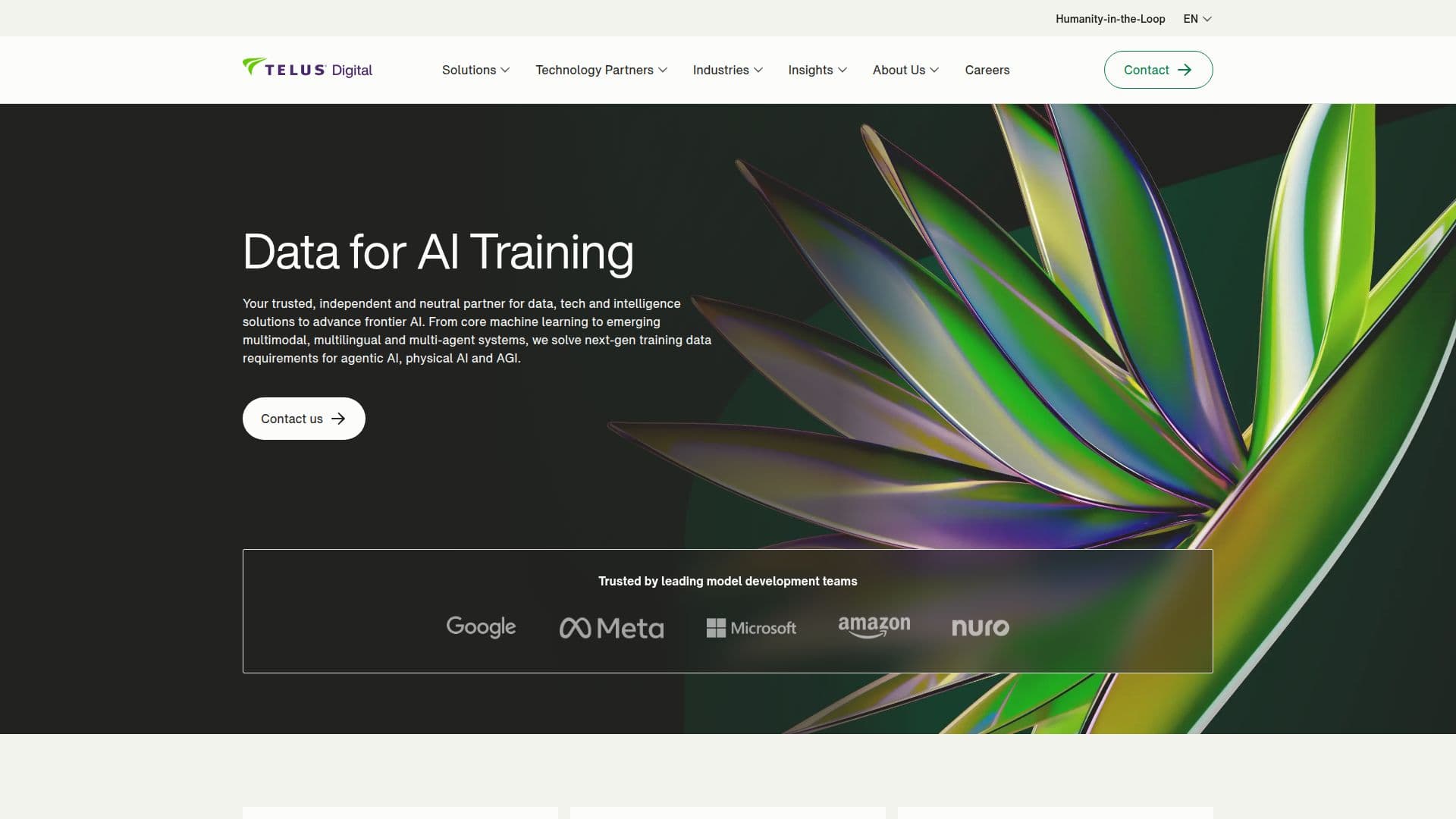Click the Meta logo
This screenshot has width=1456, height=819.
611,628
